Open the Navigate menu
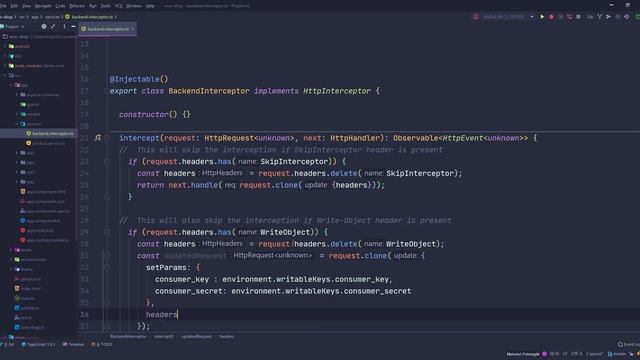 coord(43,6)
